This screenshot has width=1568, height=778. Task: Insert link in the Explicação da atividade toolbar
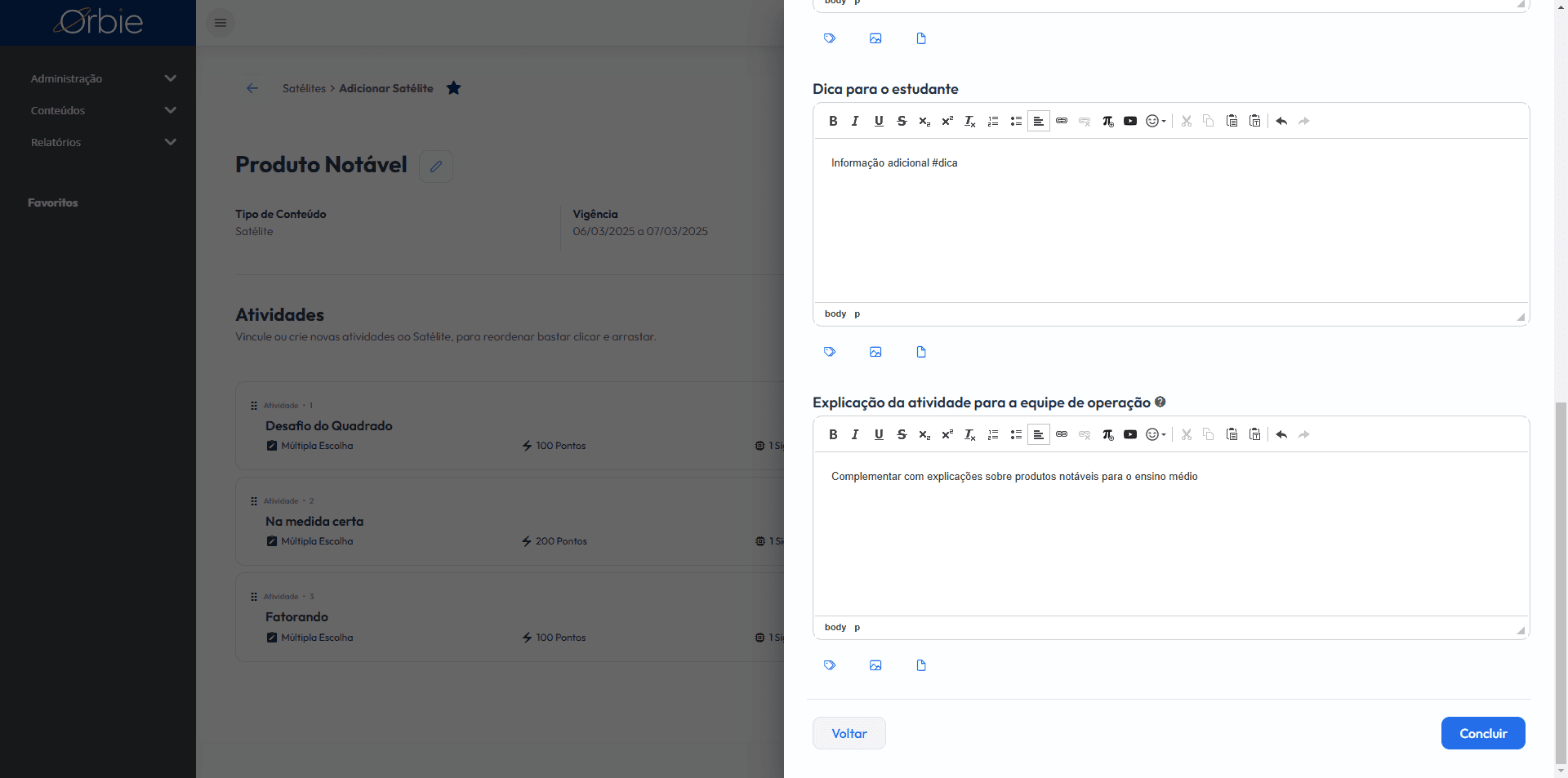pos(1062,434)
